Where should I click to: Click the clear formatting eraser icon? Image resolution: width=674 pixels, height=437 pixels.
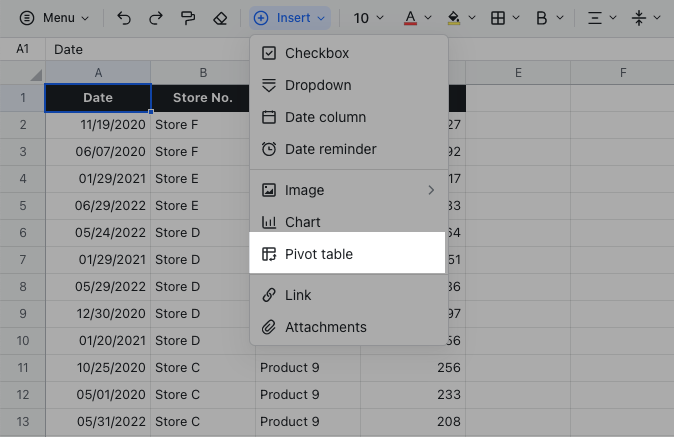[x=220, y=18]
